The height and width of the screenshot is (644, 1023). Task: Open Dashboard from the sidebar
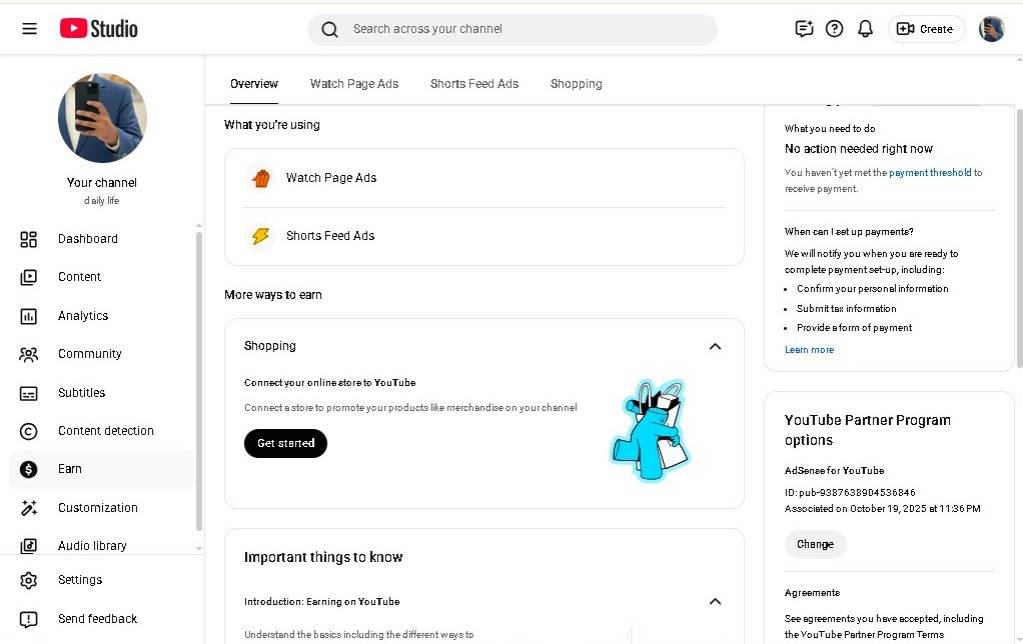click(x=87, y=239)
